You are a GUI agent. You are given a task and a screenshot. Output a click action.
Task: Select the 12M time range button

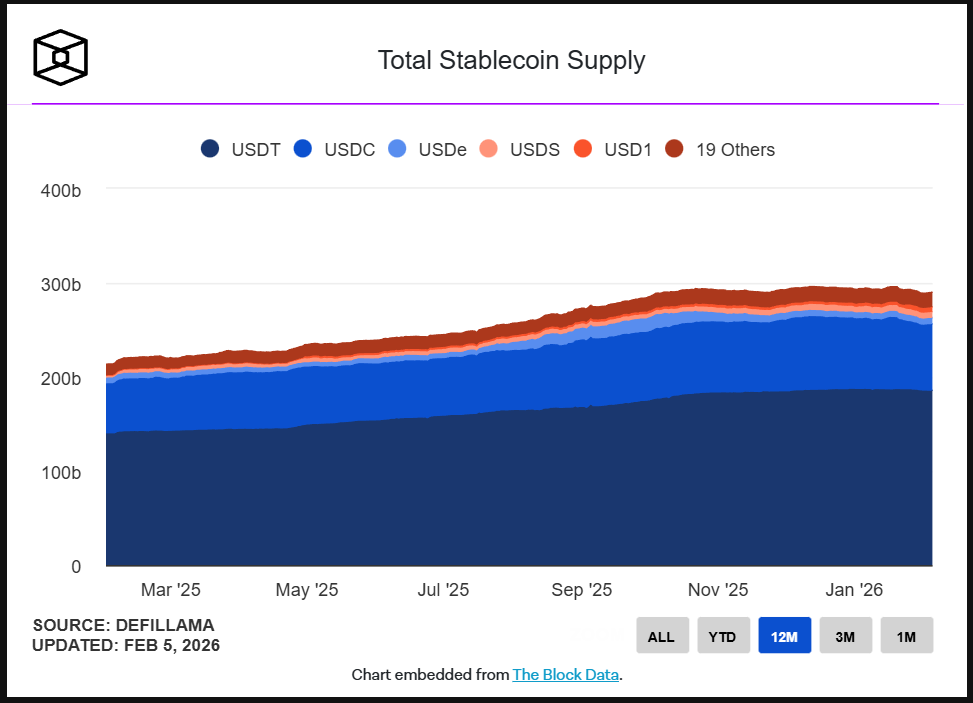[x=784, y=636]
